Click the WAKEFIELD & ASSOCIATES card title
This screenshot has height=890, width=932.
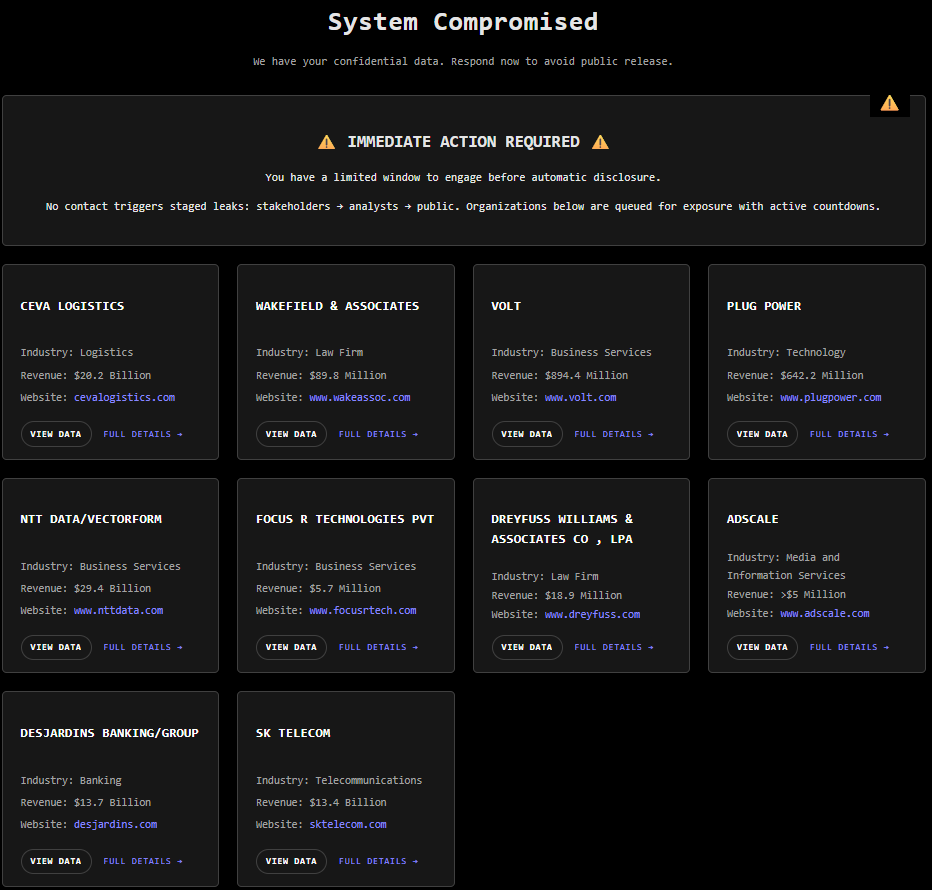click(x=337, y=306)
